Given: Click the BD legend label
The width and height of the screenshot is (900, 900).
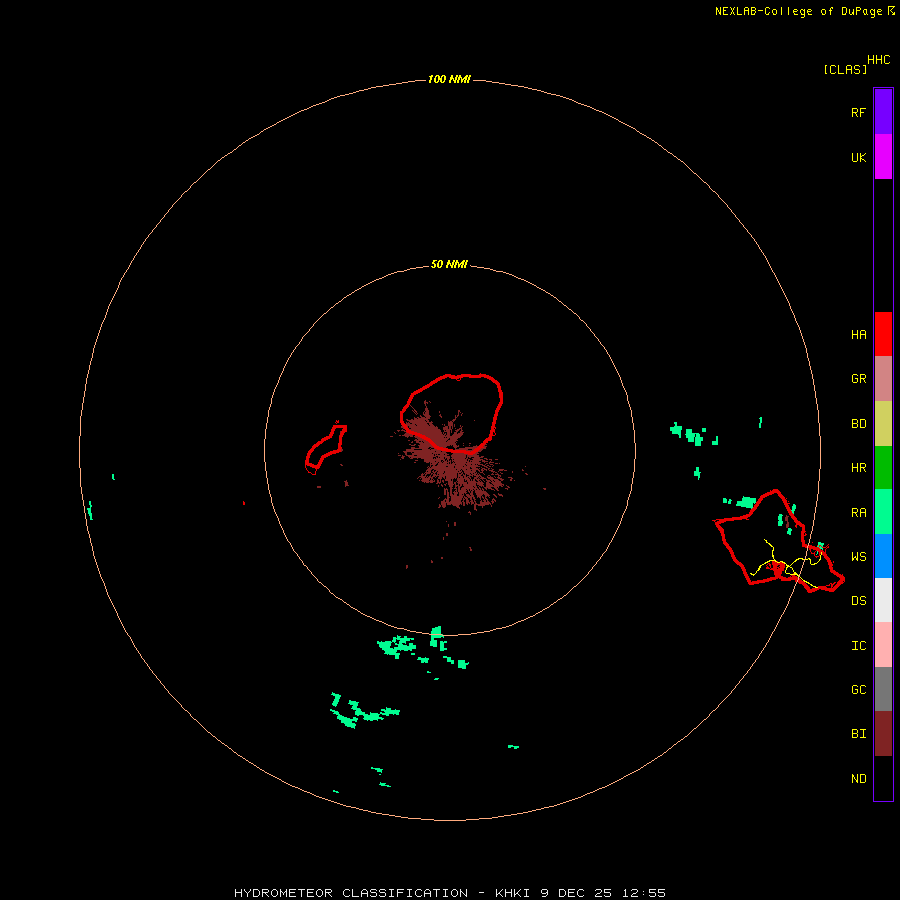Looking at the screenshot, I should [x=858, y=424].
